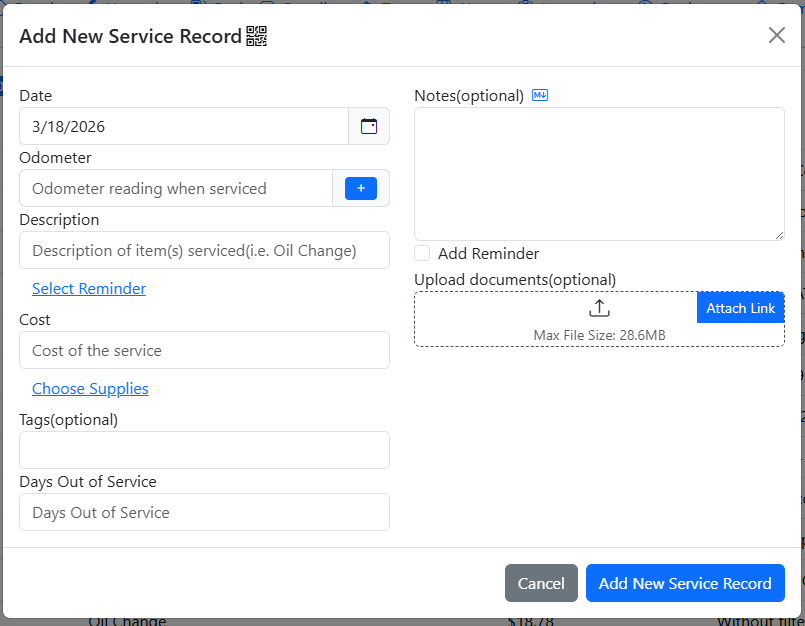Click the markdown icon next to Notes
This screenshot has height=626, width=805.
[x=540, y=96]
